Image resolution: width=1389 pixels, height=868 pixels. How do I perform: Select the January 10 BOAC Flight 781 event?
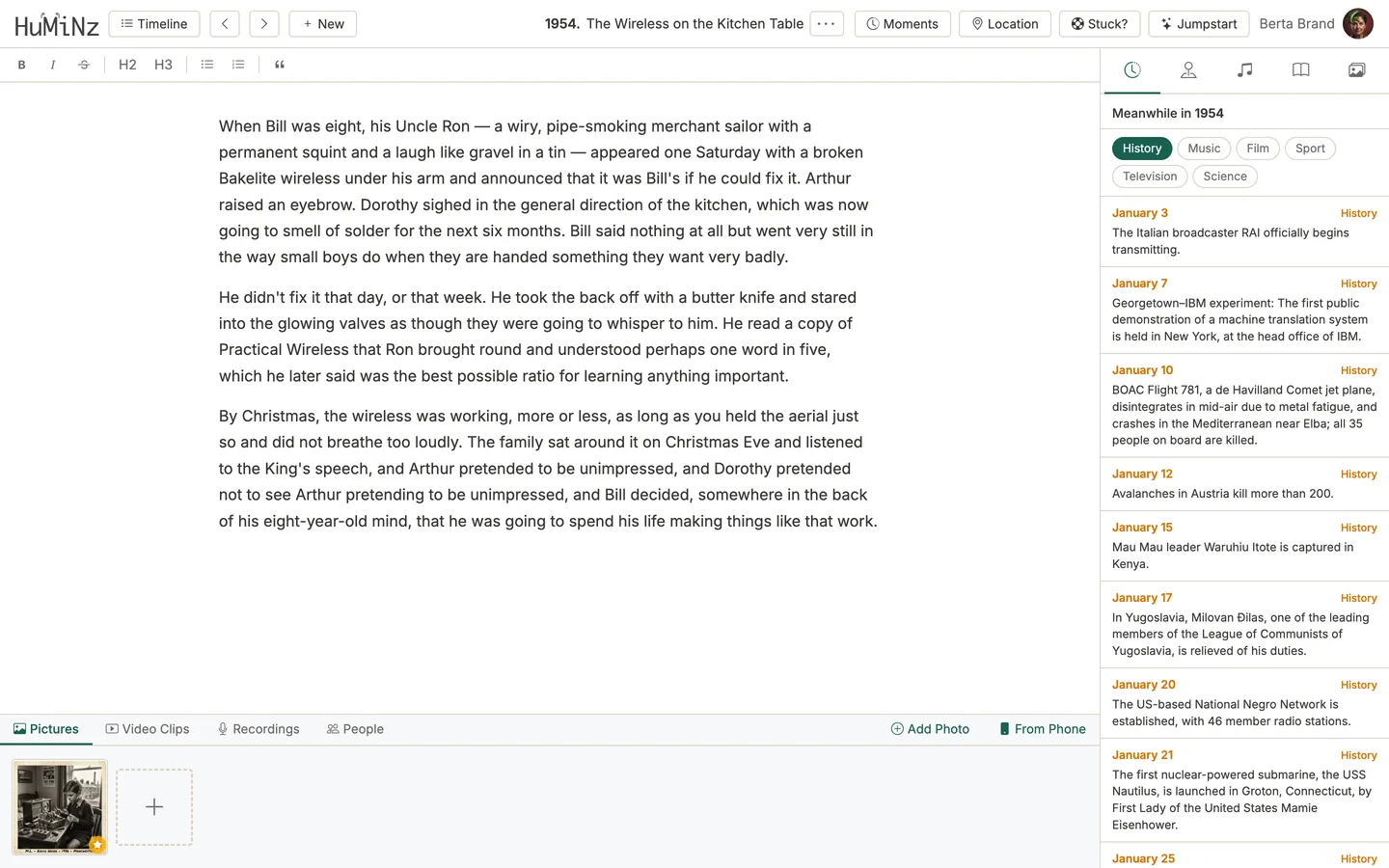point(1244,405)
